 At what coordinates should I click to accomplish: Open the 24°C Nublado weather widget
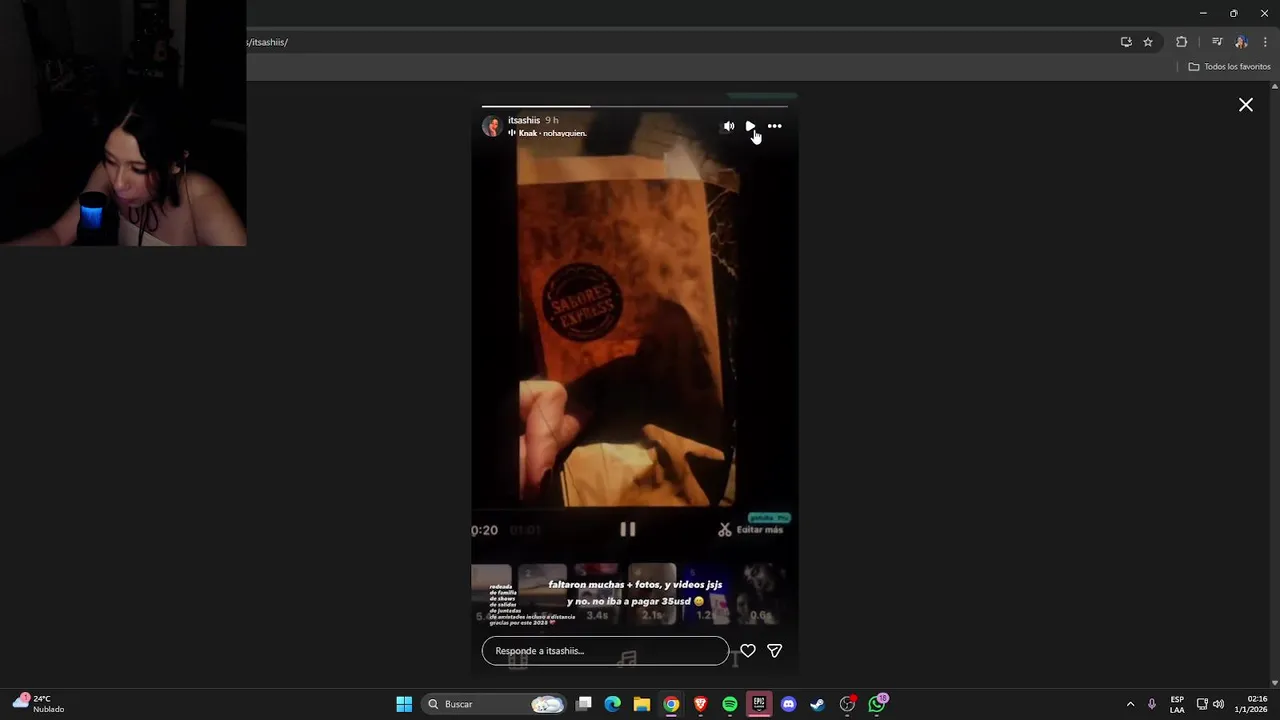[x=38, y=704]
